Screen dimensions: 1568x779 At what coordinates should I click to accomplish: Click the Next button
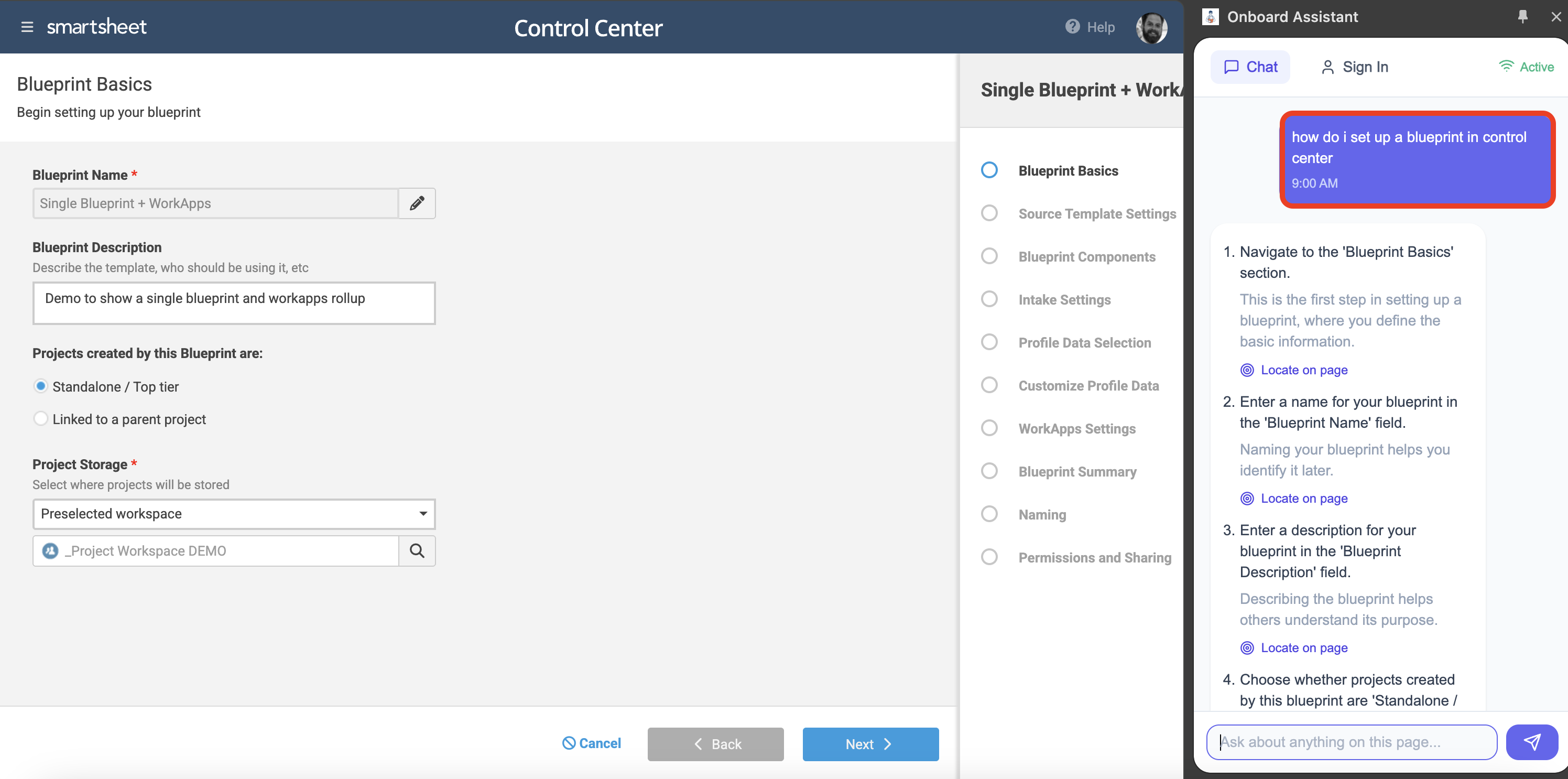[x=870, y=744]
